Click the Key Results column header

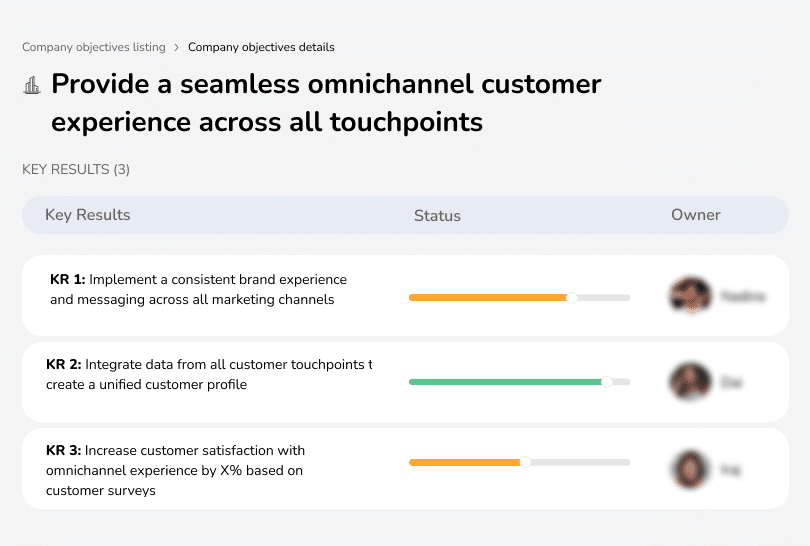(88, 215)
